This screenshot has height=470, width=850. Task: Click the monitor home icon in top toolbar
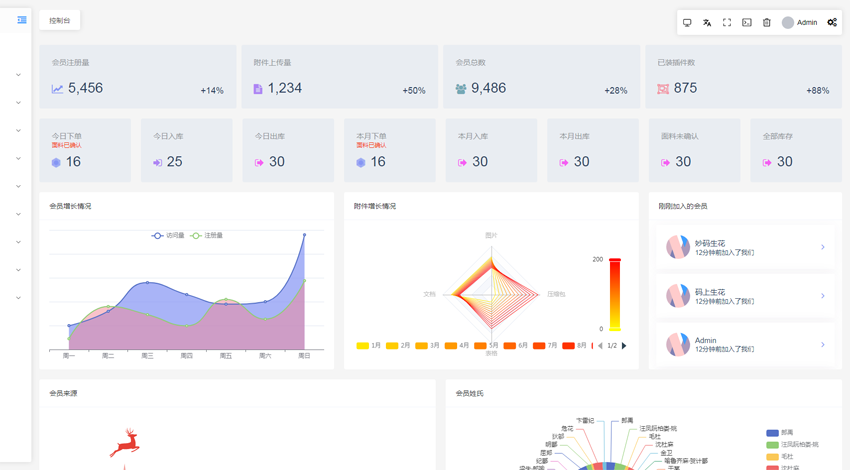(687, 23)
